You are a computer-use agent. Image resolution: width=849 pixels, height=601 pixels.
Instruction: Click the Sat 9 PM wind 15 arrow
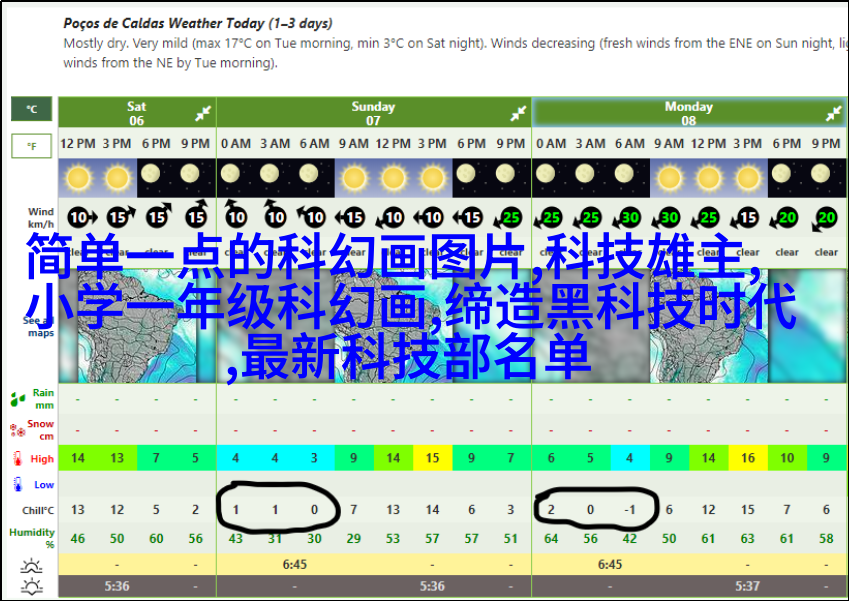[197, 214]
